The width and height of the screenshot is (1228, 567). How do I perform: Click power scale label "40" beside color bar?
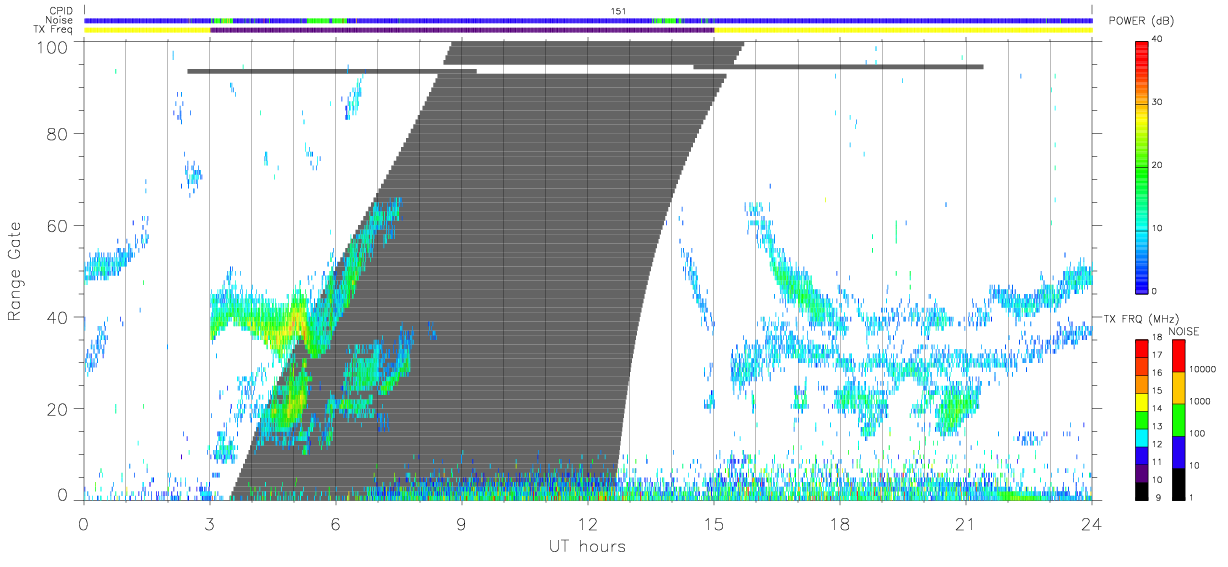[x=1157, y=39]
